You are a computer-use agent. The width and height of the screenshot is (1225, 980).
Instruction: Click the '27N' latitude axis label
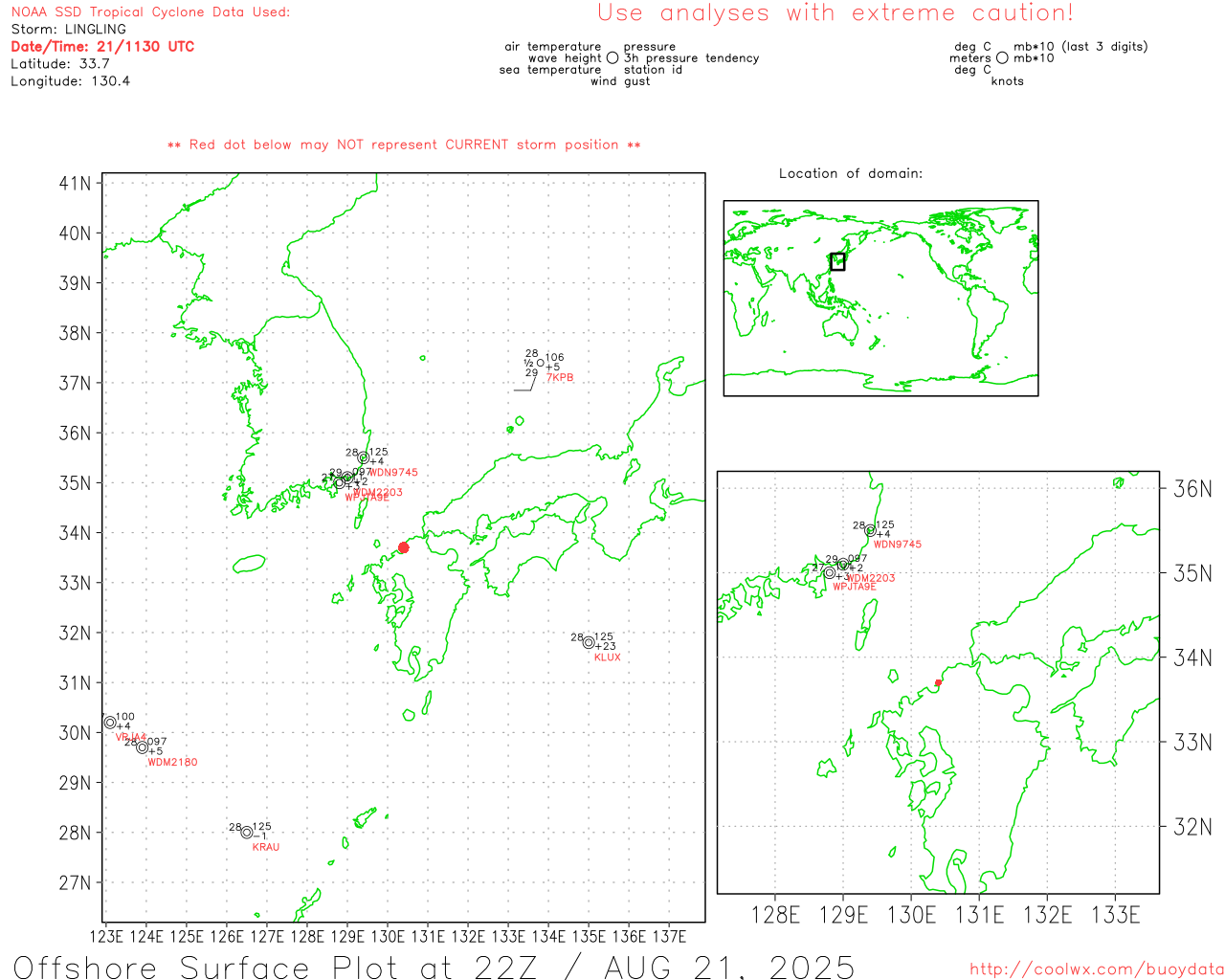[x=75, y=882]
